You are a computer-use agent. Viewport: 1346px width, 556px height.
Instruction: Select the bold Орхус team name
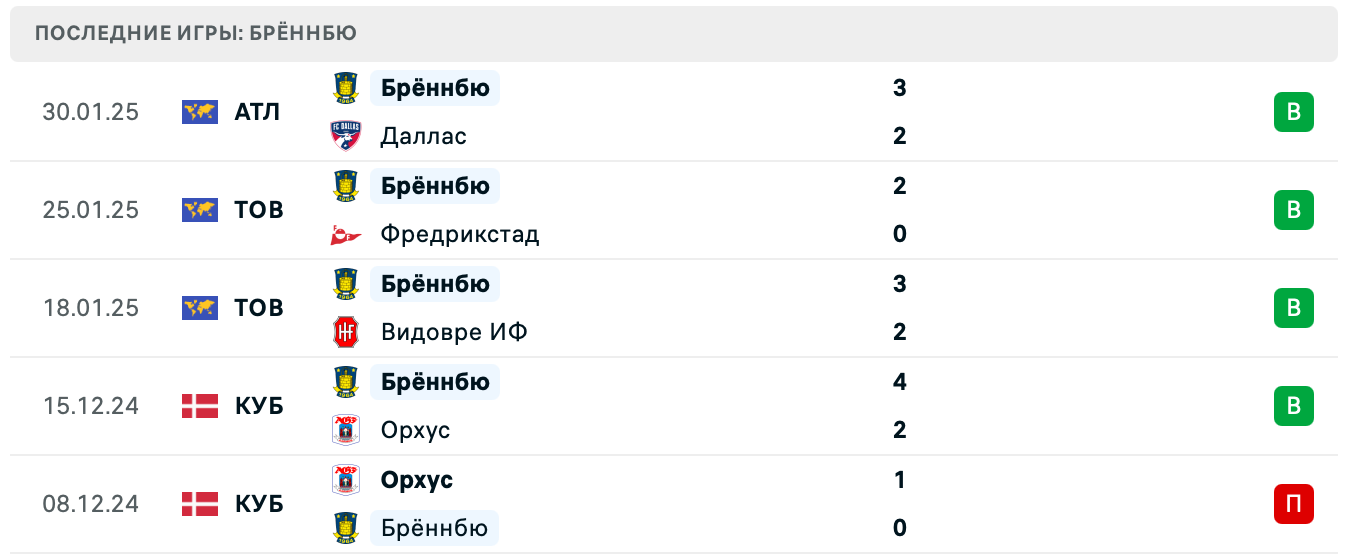click(x=416, y=480)
